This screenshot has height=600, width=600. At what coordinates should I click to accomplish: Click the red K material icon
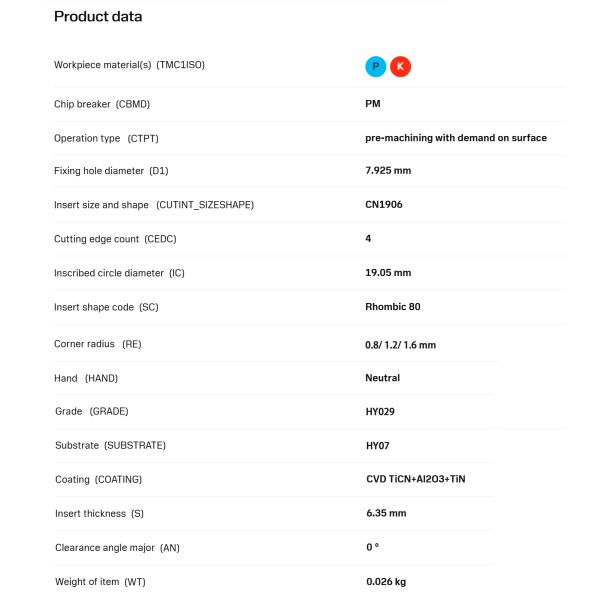400,67
